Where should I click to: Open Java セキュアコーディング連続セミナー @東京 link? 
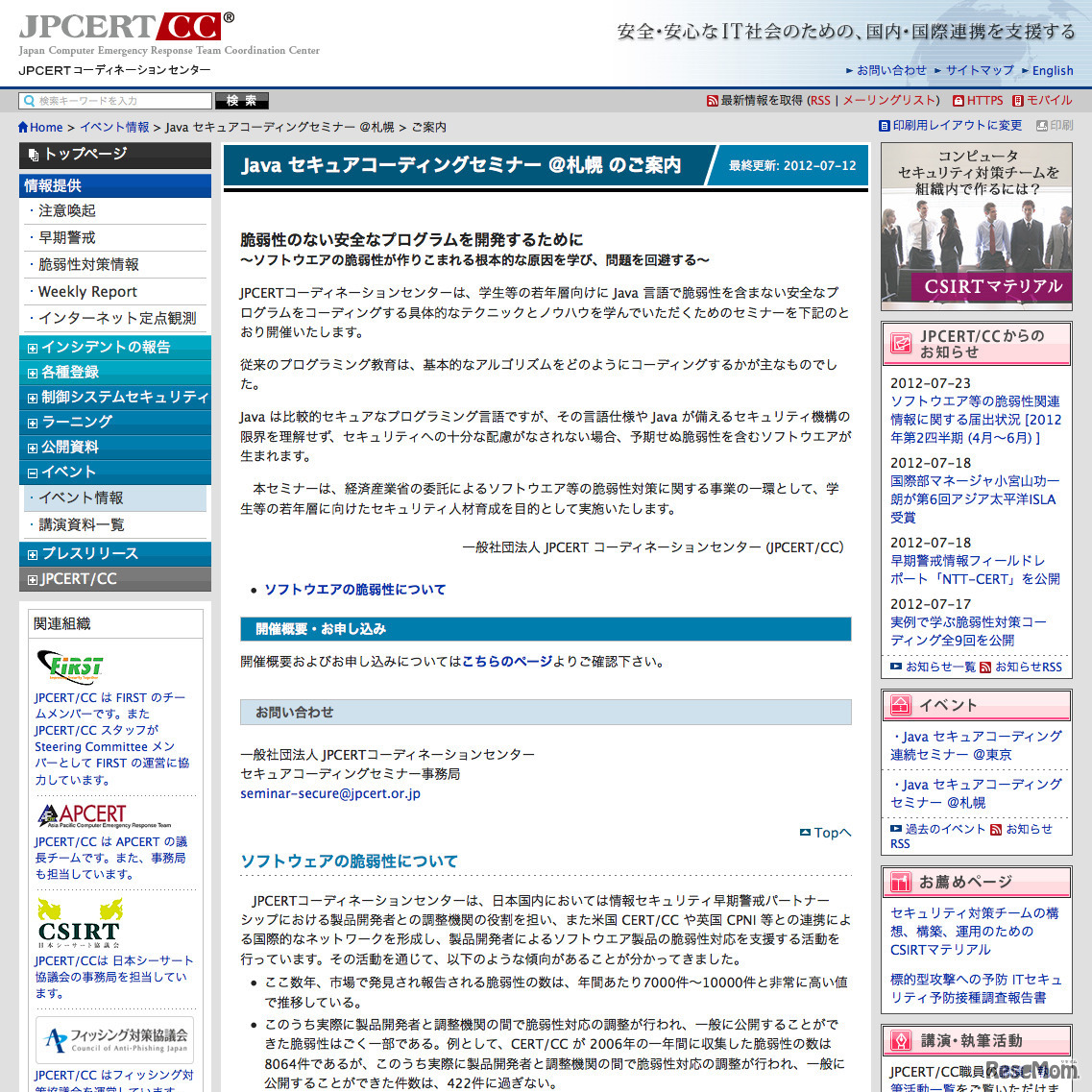click(x=976, y=746)
